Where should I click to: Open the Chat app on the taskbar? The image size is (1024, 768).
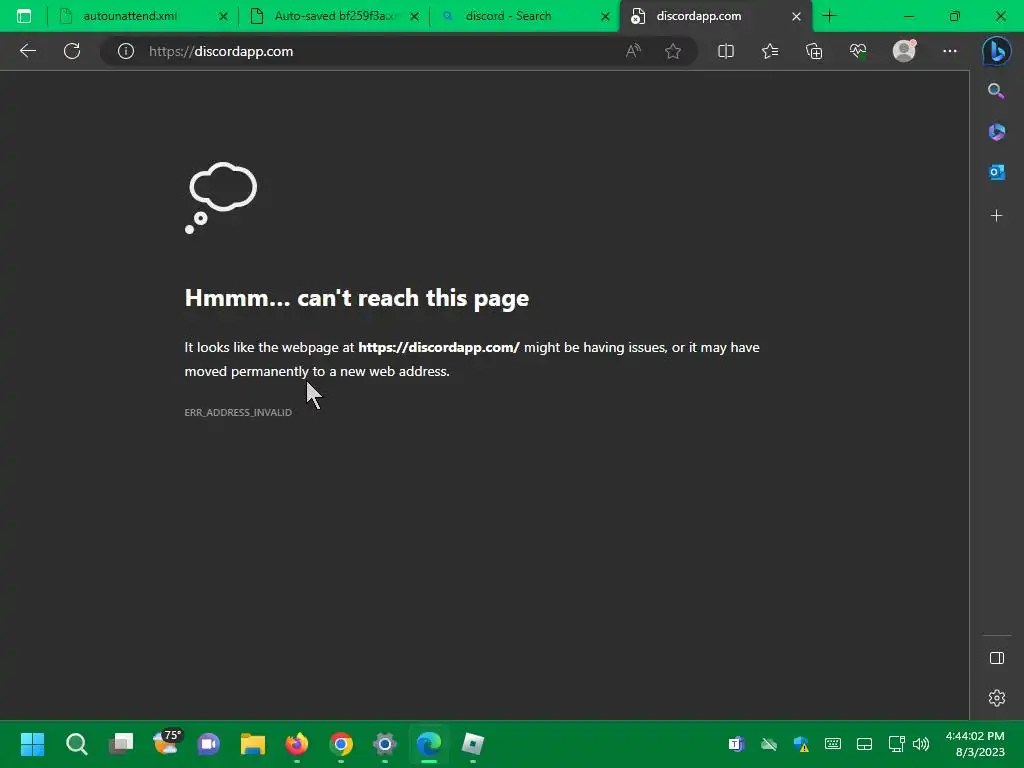(209, 744)
